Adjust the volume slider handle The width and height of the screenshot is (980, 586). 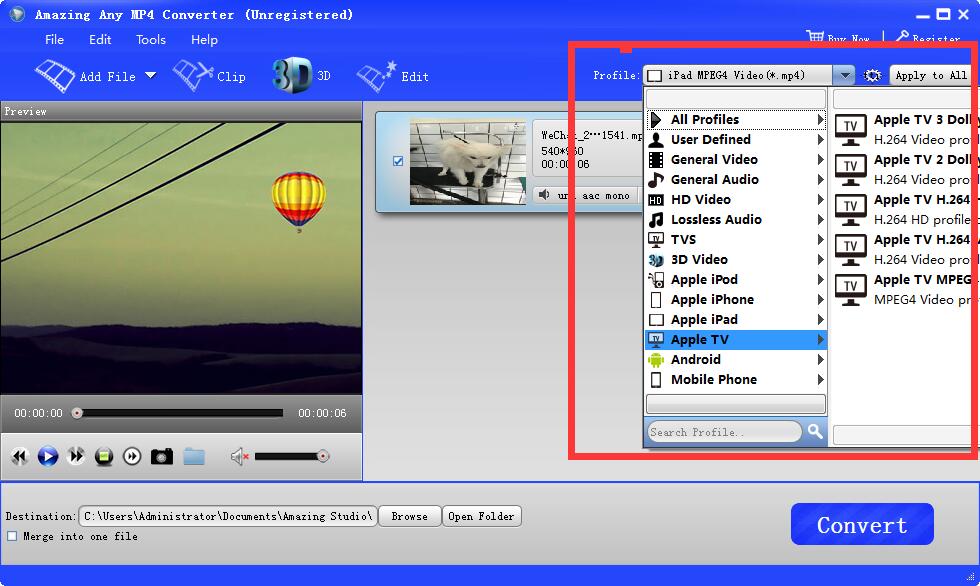(322, 456)
